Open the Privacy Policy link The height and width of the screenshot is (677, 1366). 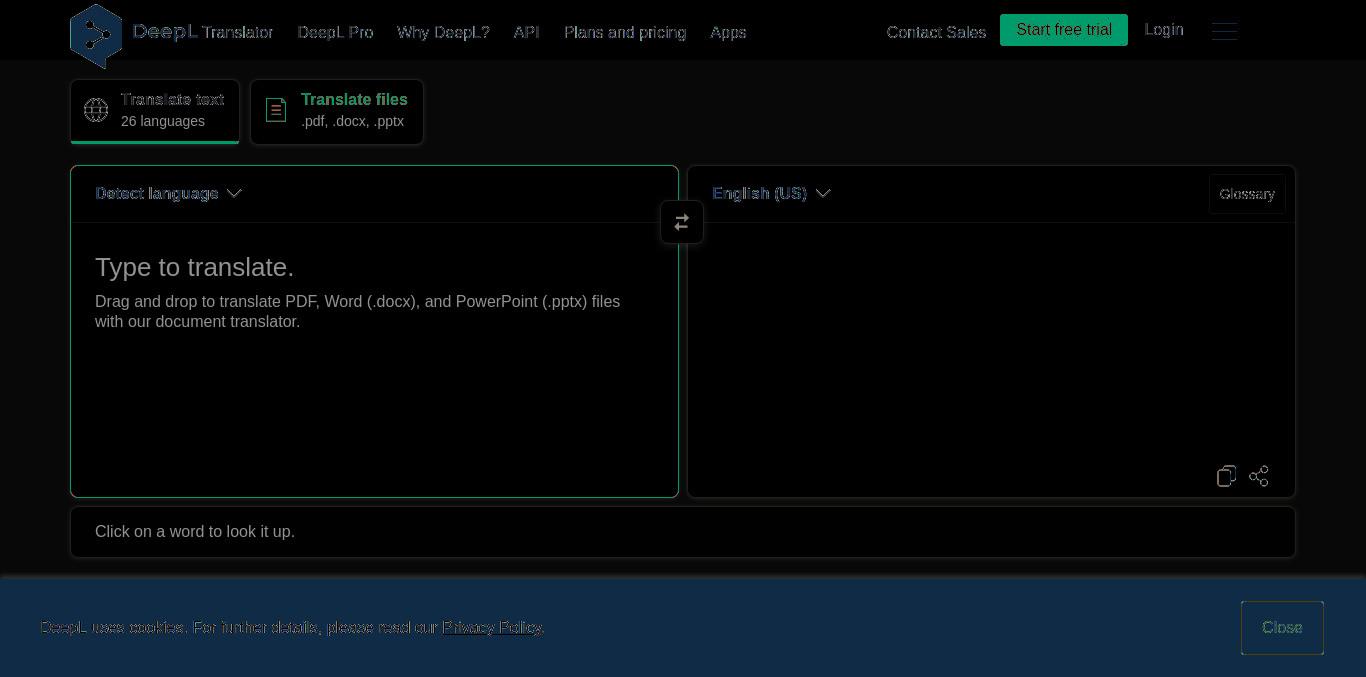pyautogui.click(x=491, y=627)
